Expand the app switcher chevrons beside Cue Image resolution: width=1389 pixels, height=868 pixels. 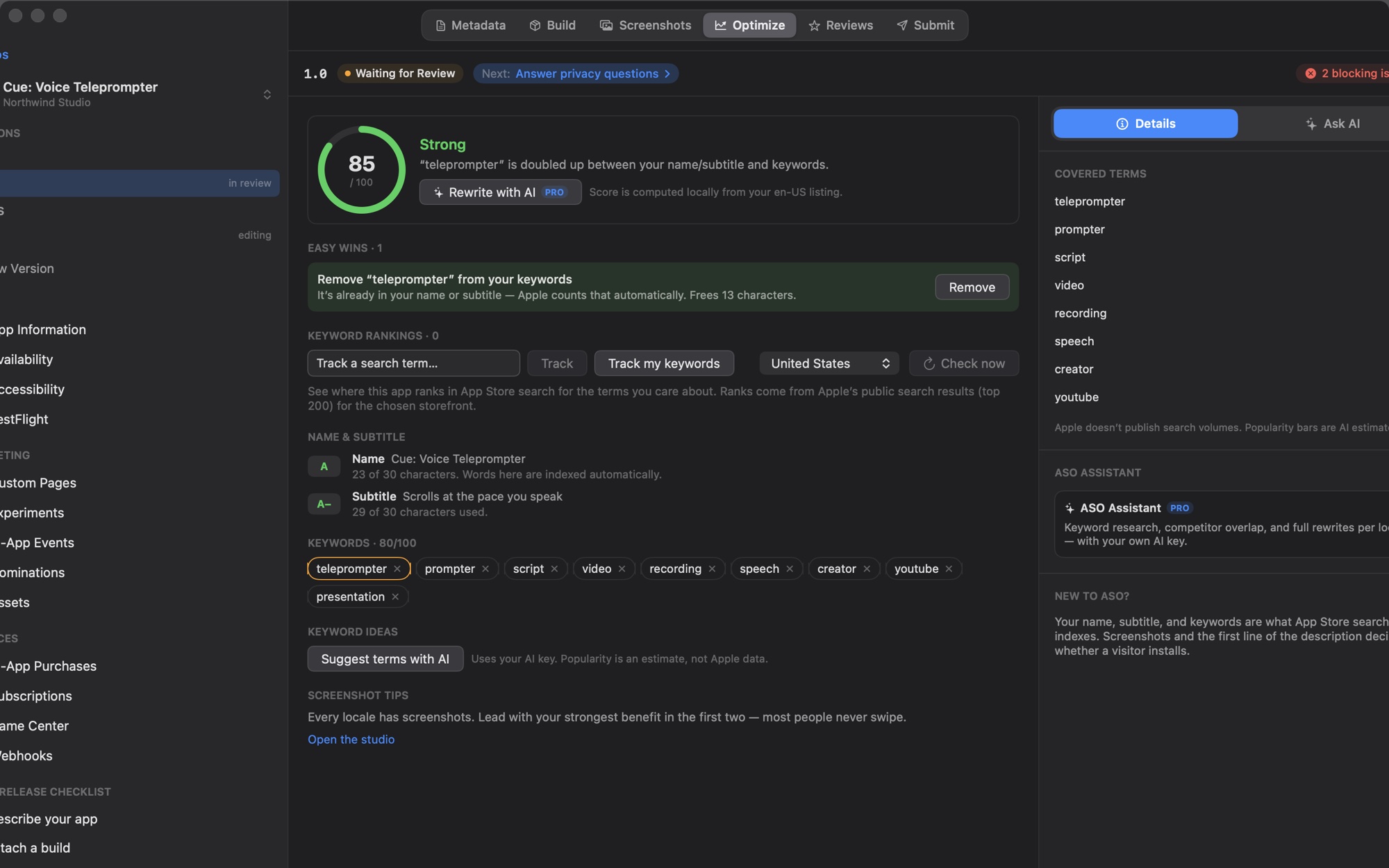click(267, 94)
